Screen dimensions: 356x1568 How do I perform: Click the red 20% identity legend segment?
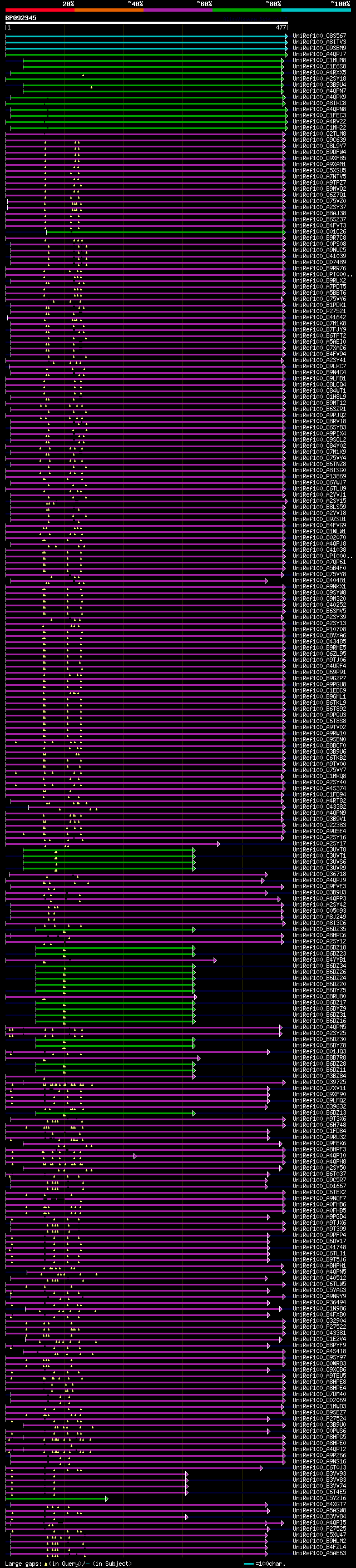(x=39, y=10)
